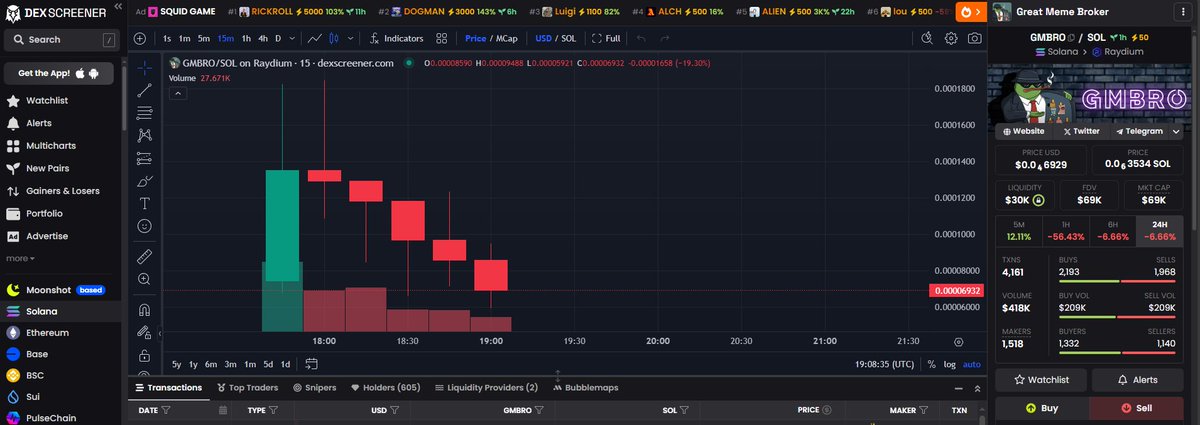This screenshot has height=425, width=1200.
Task: Select the chart patterns tool
Action: coord(144,135)
